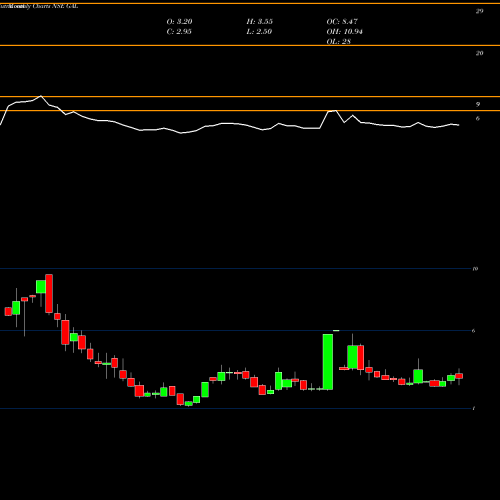Image resolution: width=500 pixels, height=500 pixels.
Task: Select the OC: 8.47 reading
Action: click(x=342, y=22)
